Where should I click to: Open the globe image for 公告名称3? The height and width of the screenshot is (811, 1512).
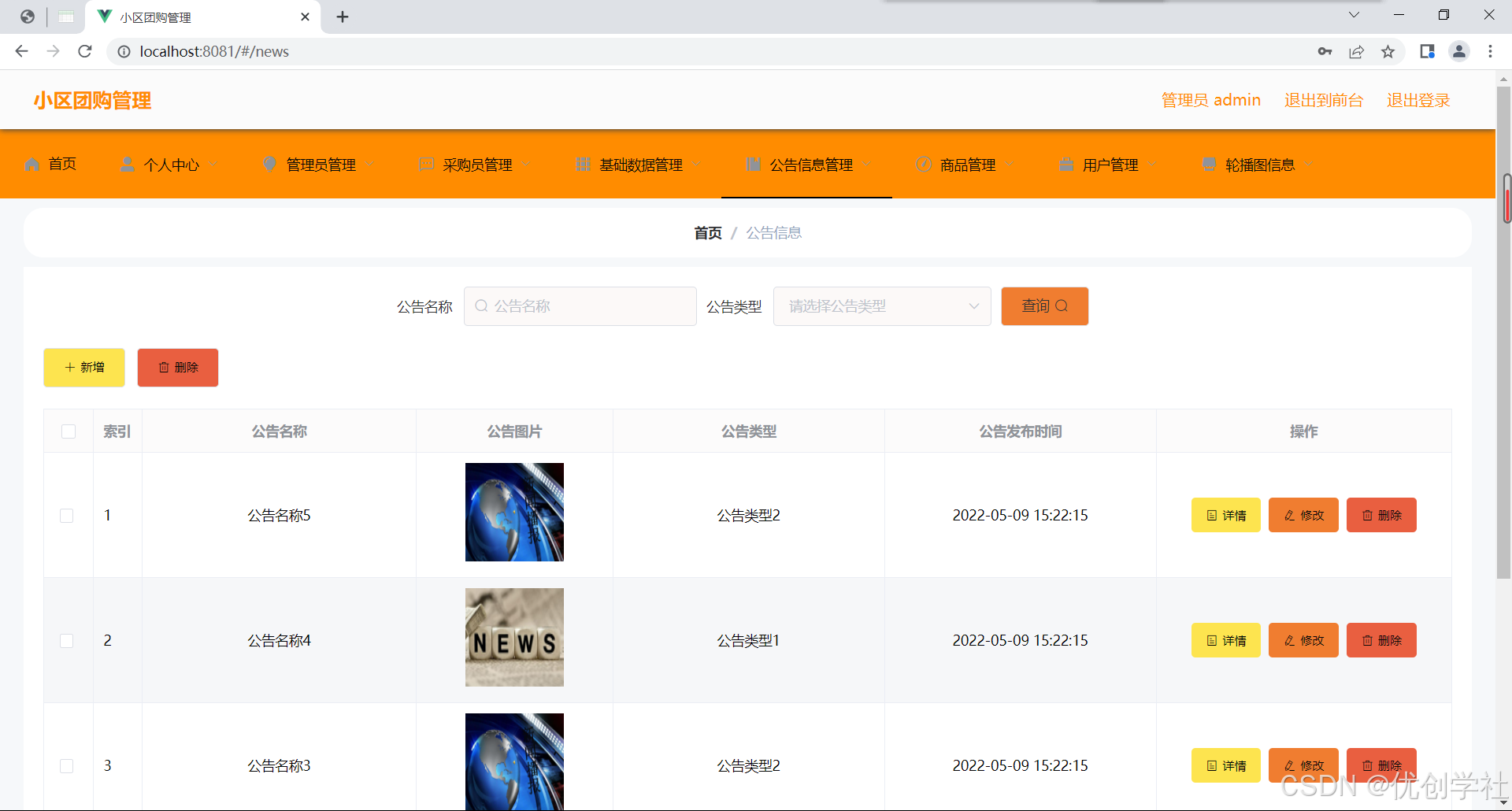point(514,761)
